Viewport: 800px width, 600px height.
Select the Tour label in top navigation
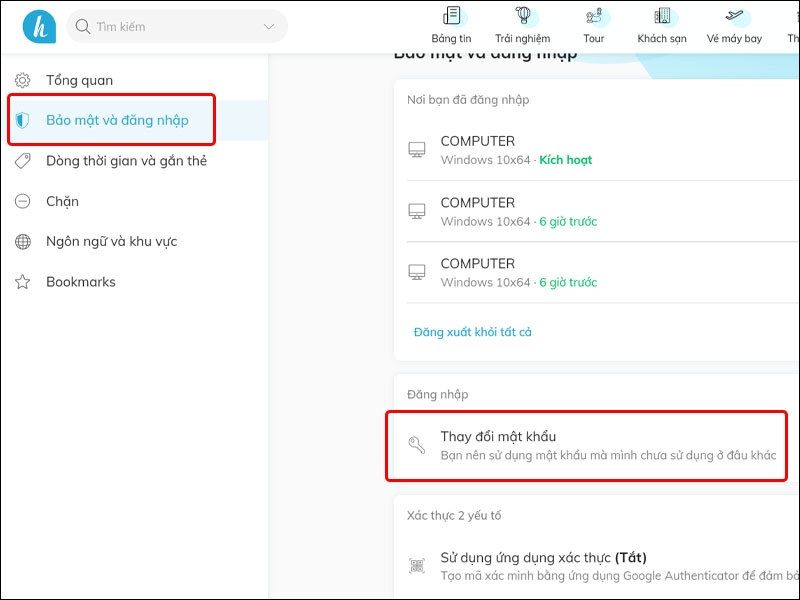(594, 38)
